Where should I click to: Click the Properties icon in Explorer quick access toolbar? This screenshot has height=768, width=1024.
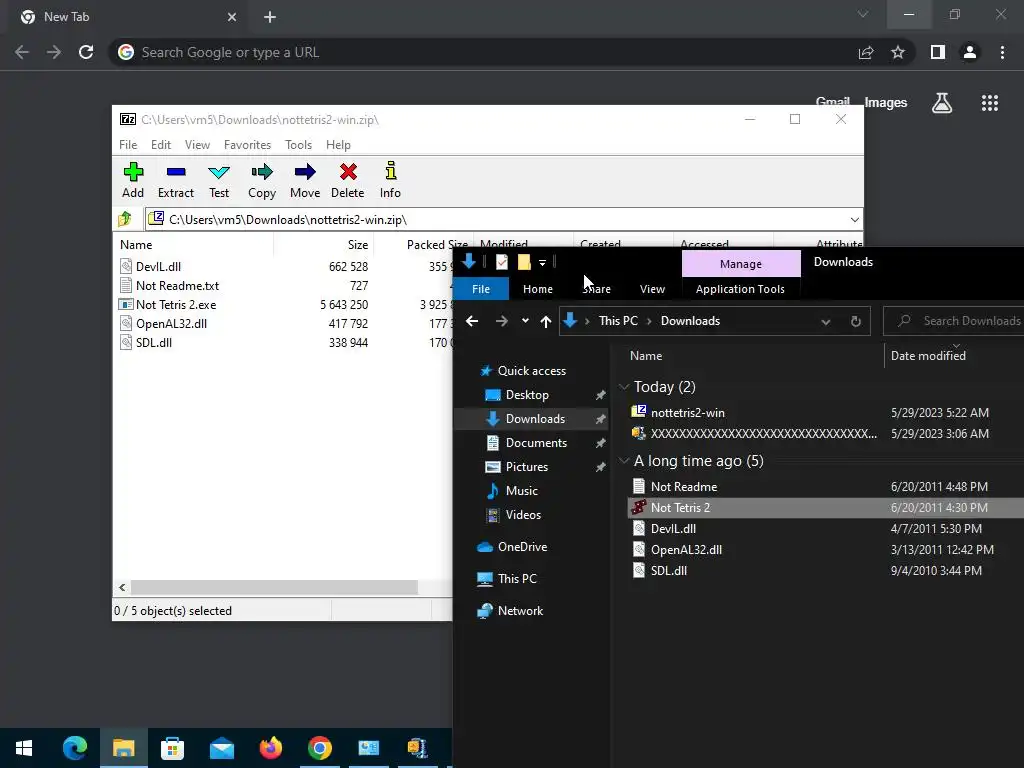502,263
